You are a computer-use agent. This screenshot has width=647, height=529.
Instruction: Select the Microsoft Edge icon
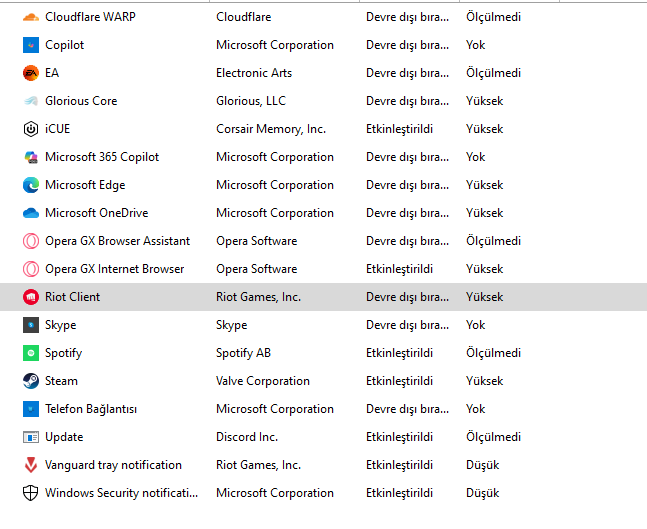click(30, 185)
